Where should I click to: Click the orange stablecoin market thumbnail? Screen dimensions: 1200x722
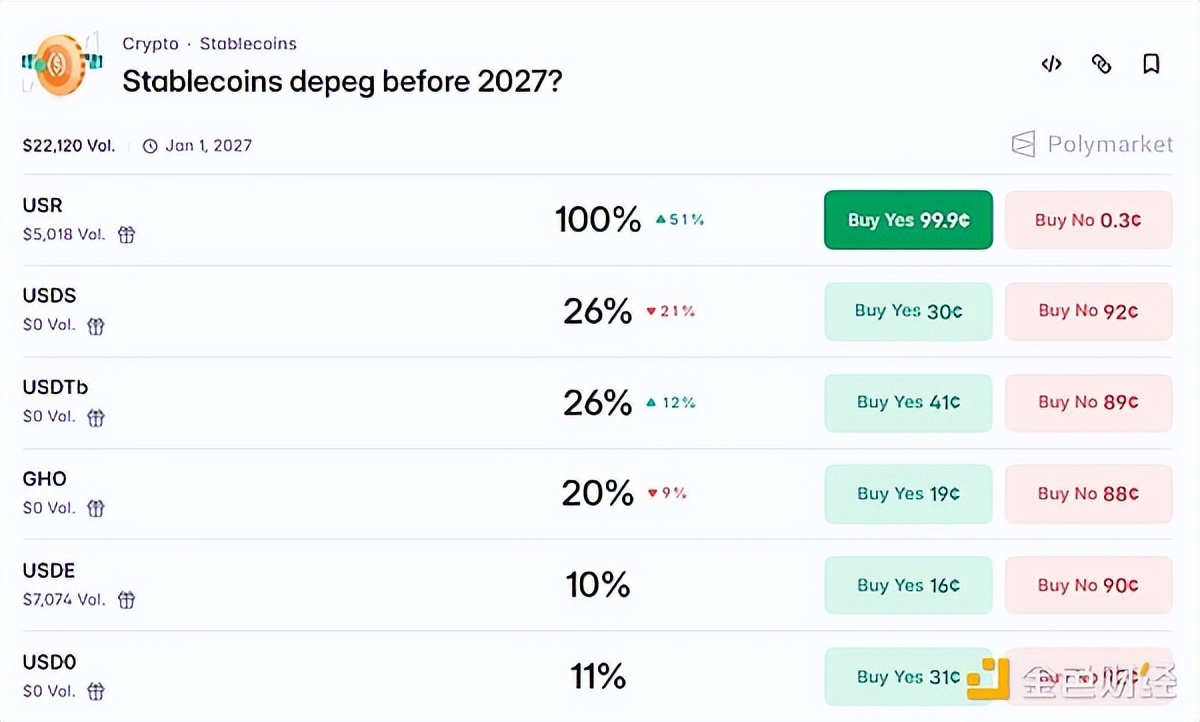(61, 64)
